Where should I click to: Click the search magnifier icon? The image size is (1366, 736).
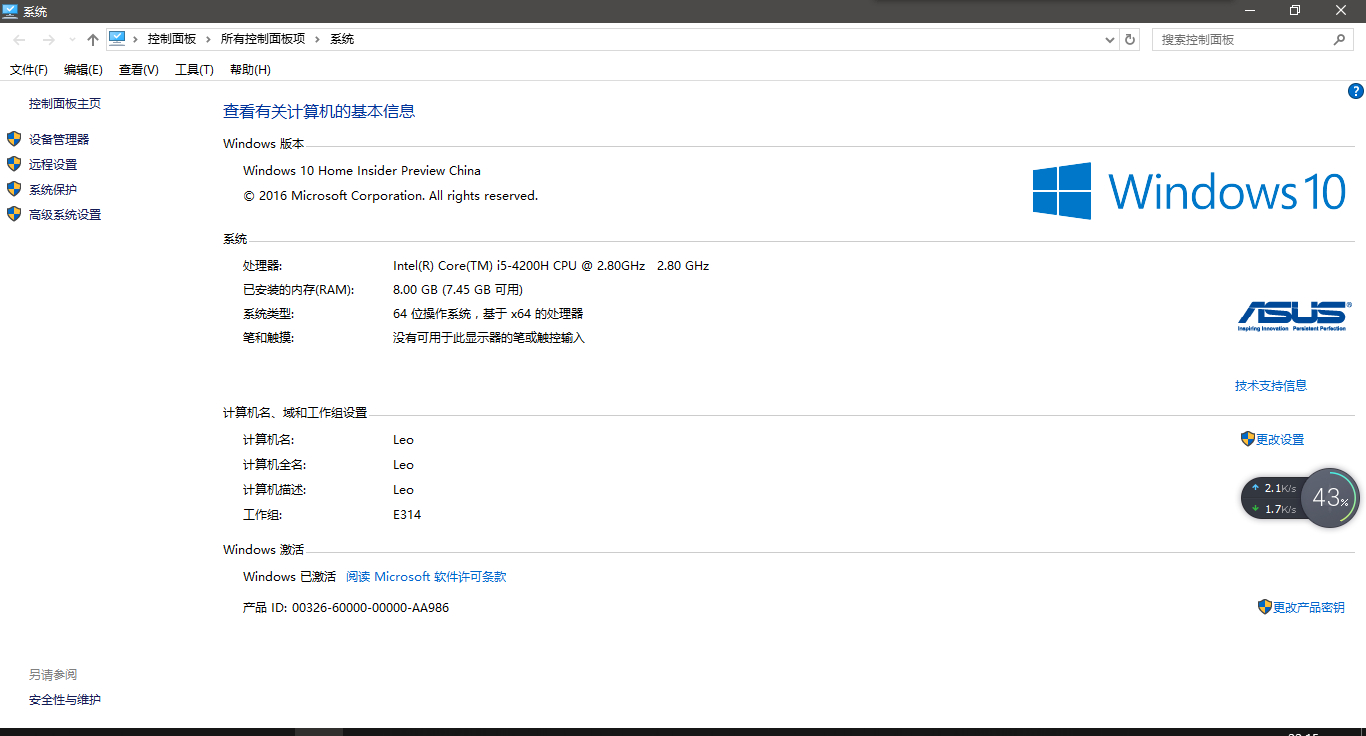[x=1340, y=39]
